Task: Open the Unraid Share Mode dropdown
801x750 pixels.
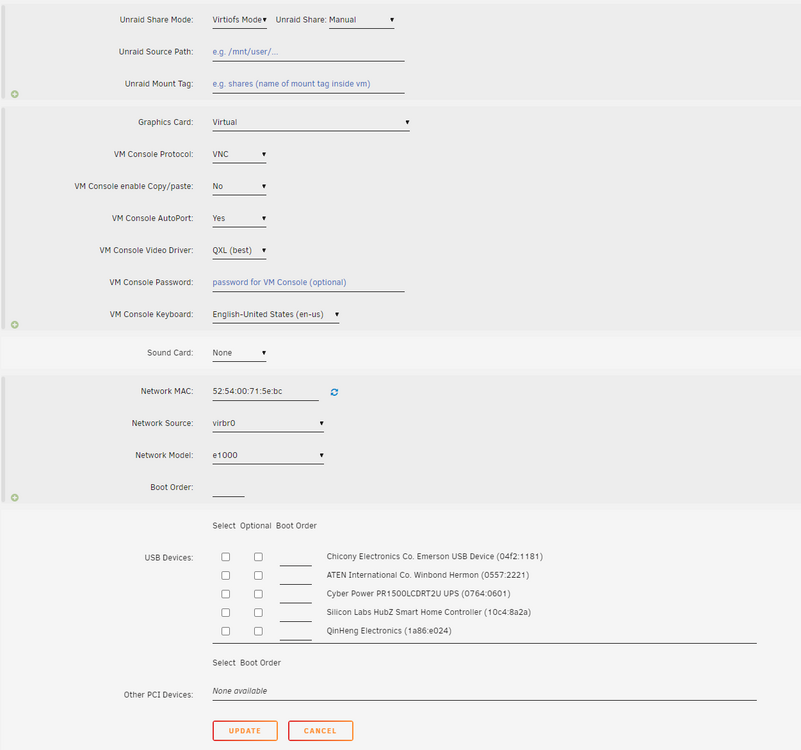Action: tap(240, 20)
